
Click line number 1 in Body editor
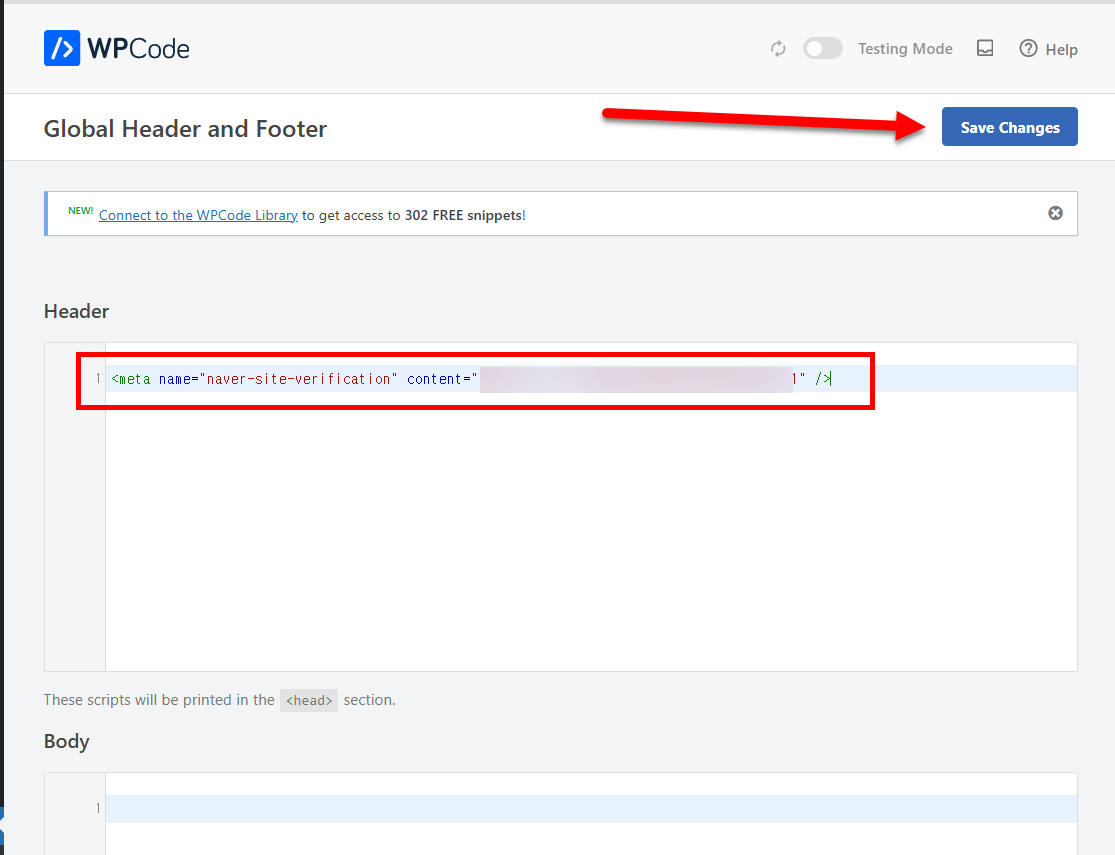(98, 808)
